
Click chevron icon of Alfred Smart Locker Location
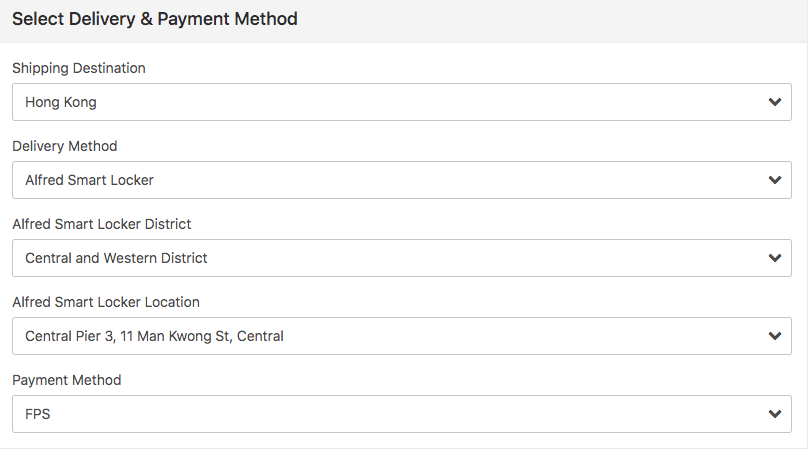[x=774, y=336]
